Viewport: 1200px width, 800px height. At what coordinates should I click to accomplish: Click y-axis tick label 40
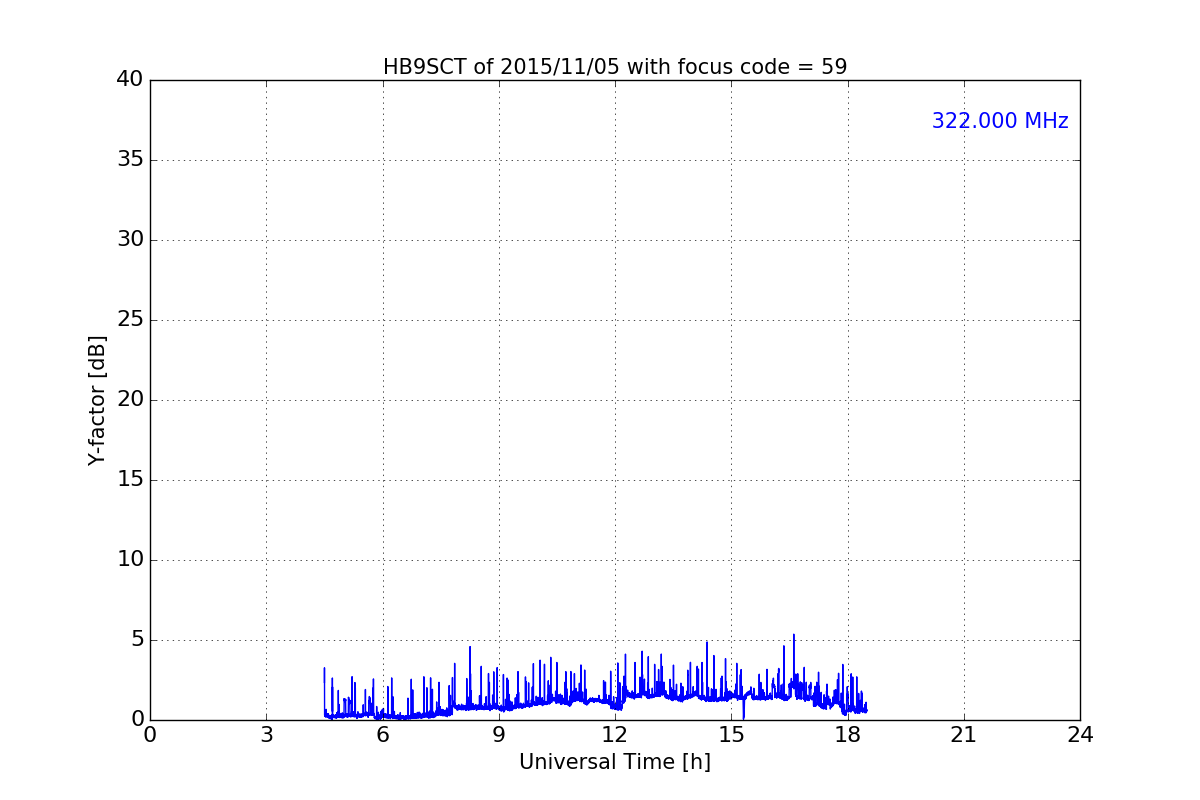[130, 80]
